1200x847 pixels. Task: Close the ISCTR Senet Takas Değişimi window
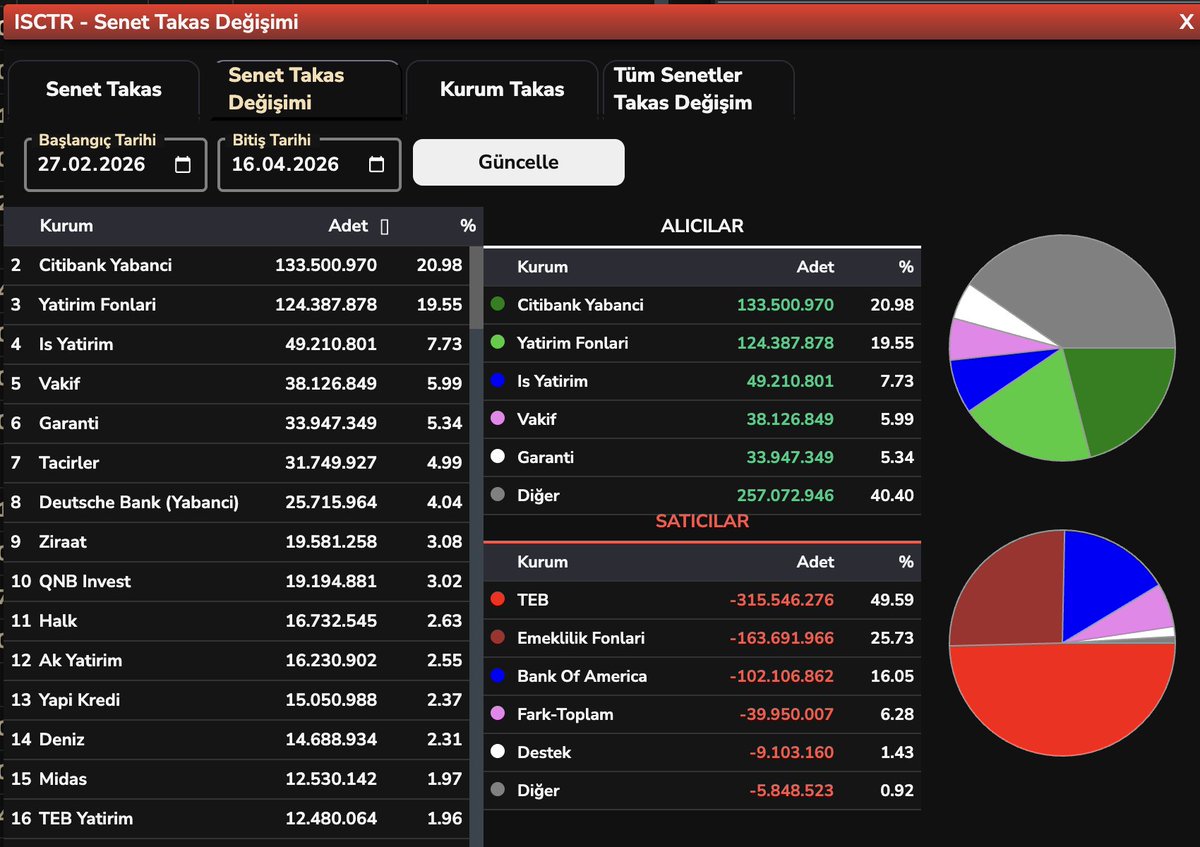tap(1186, 22)
